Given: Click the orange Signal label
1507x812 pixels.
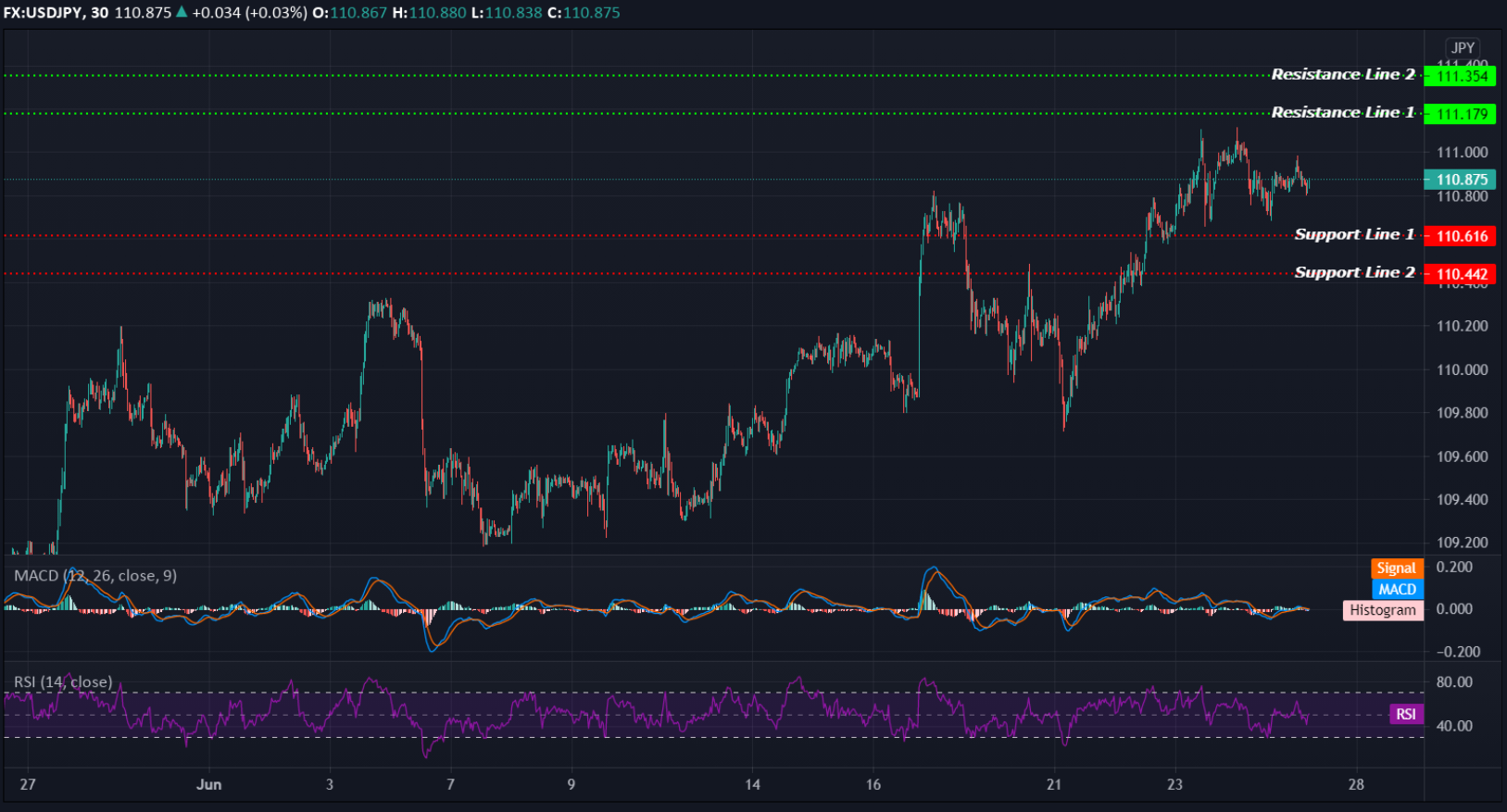Looking at the screenshot, I should click(x=1397, y=568).
